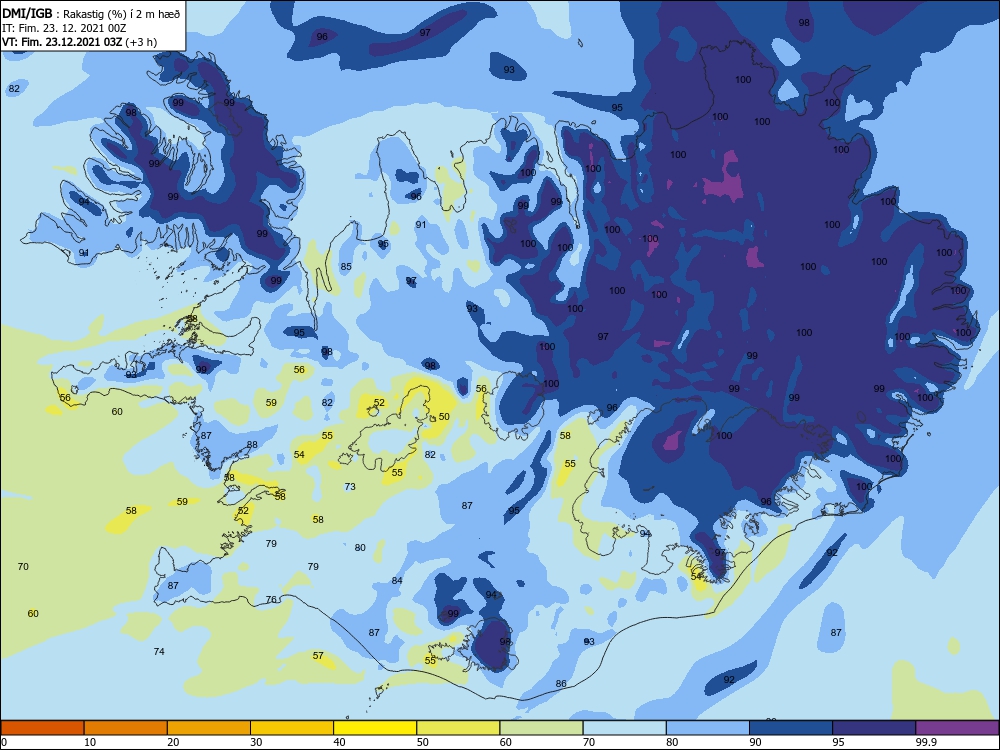
Task: Pick the light green 60–70 legend swatch
Action: point(541,728)
